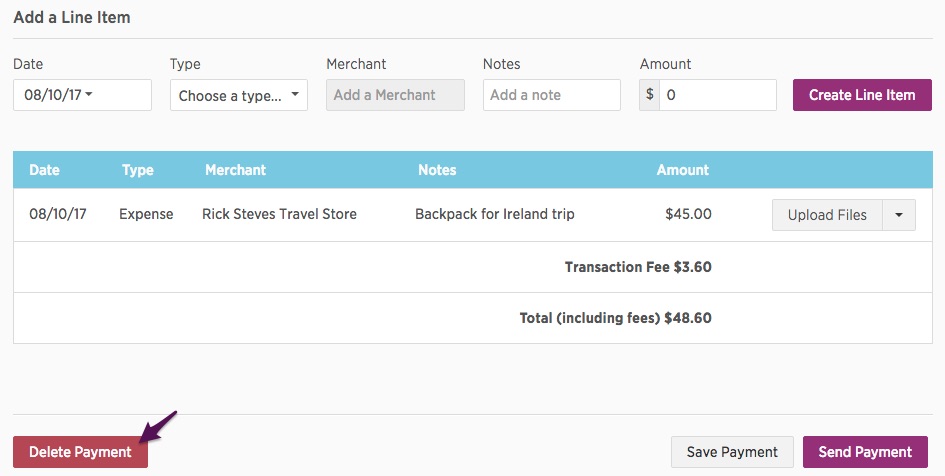Image resolution: width=945 pixels, height=476 pixels.
Task: Click the dollar sign prefix of Amount
Action: [x=650, y=95]
